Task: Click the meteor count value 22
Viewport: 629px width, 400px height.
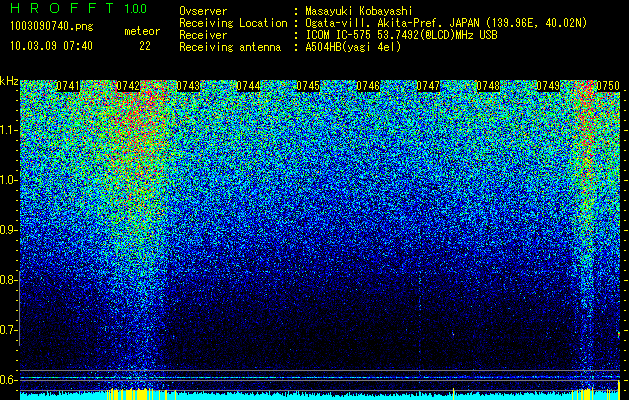Action: (145, 46)
